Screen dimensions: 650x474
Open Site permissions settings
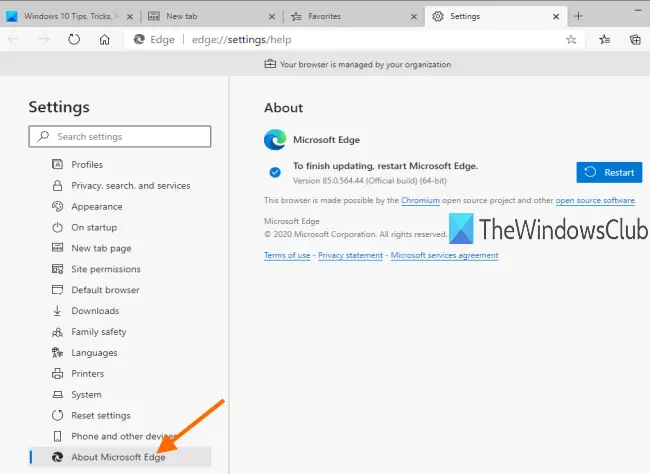click(x=120, y=269)
